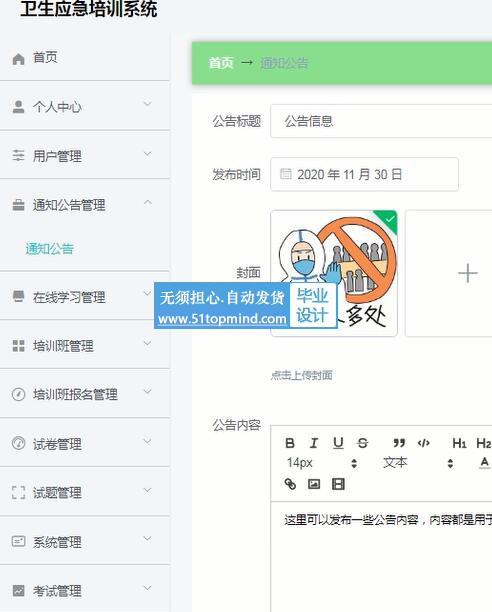Expand the 试卷管理 sidebar menu

(x=85, y=443)
